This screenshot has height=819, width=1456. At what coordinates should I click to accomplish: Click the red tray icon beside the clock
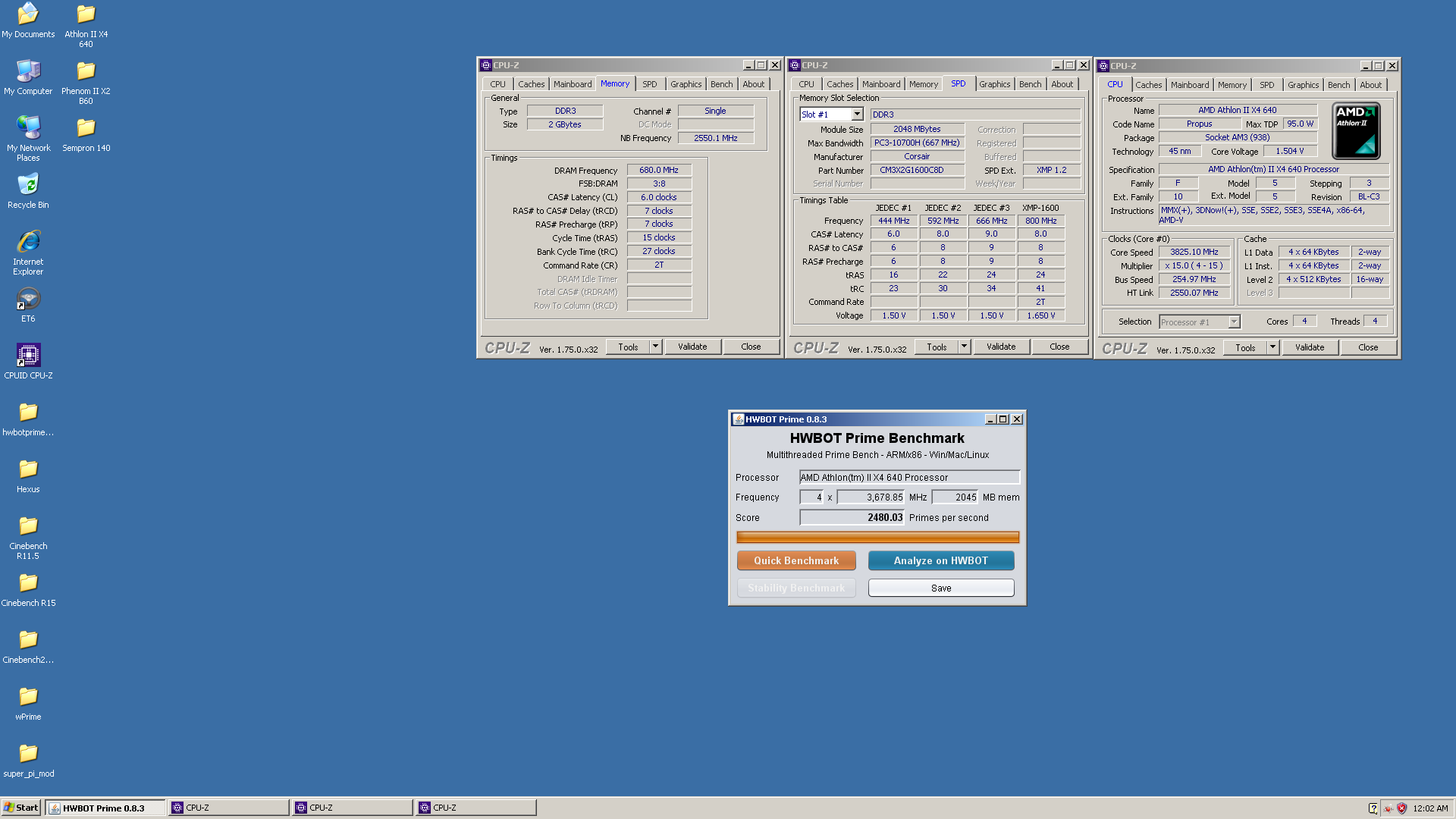pos(1388,808)
